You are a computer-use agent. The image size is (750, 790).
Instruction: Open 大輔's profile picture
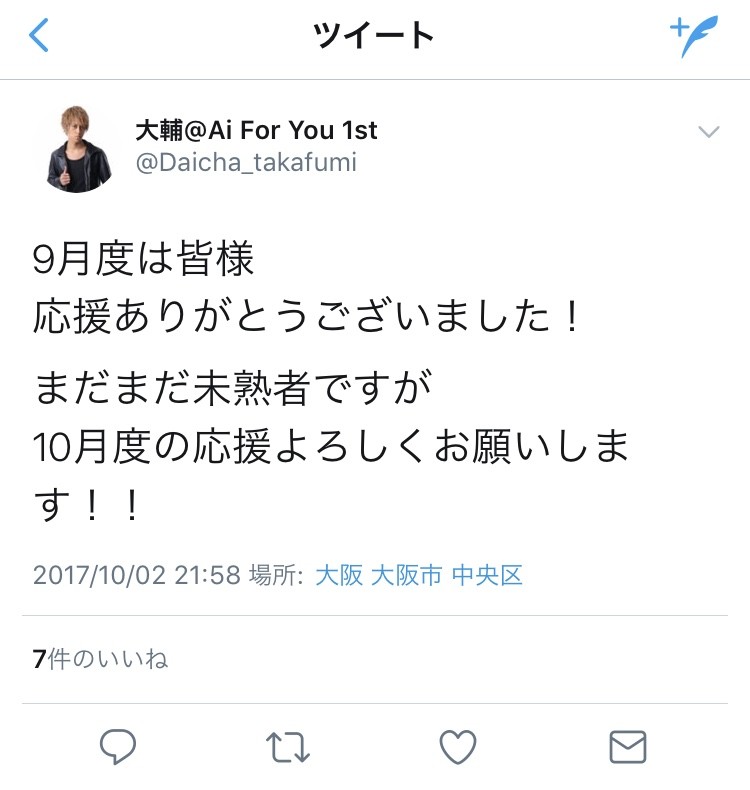(79, 149)
